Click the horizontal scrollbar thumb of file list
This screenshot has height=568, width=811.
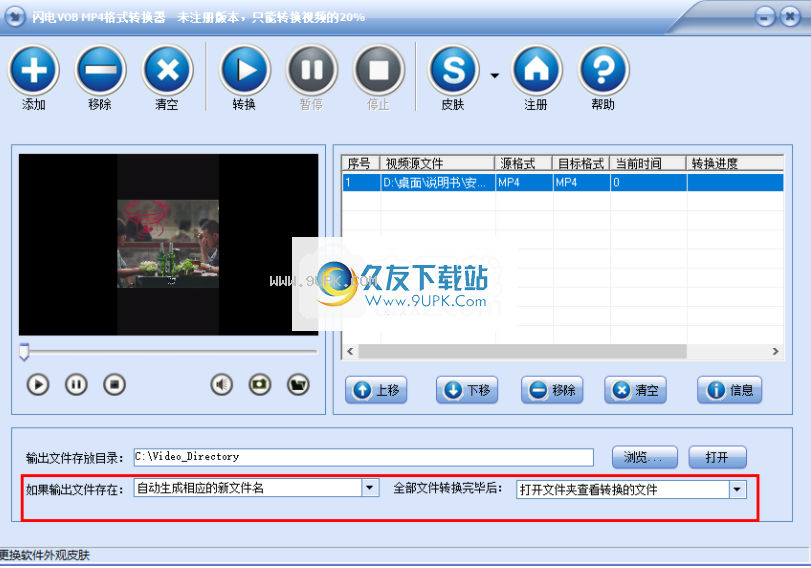pos(522,351)
